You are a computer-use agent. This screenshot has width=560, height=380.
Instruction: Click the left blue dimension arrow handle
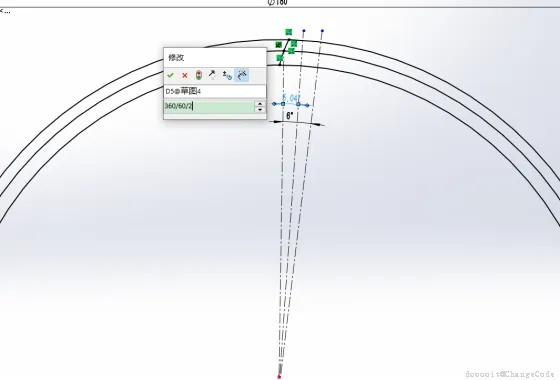pyautogui.click(x=274, y=104)
